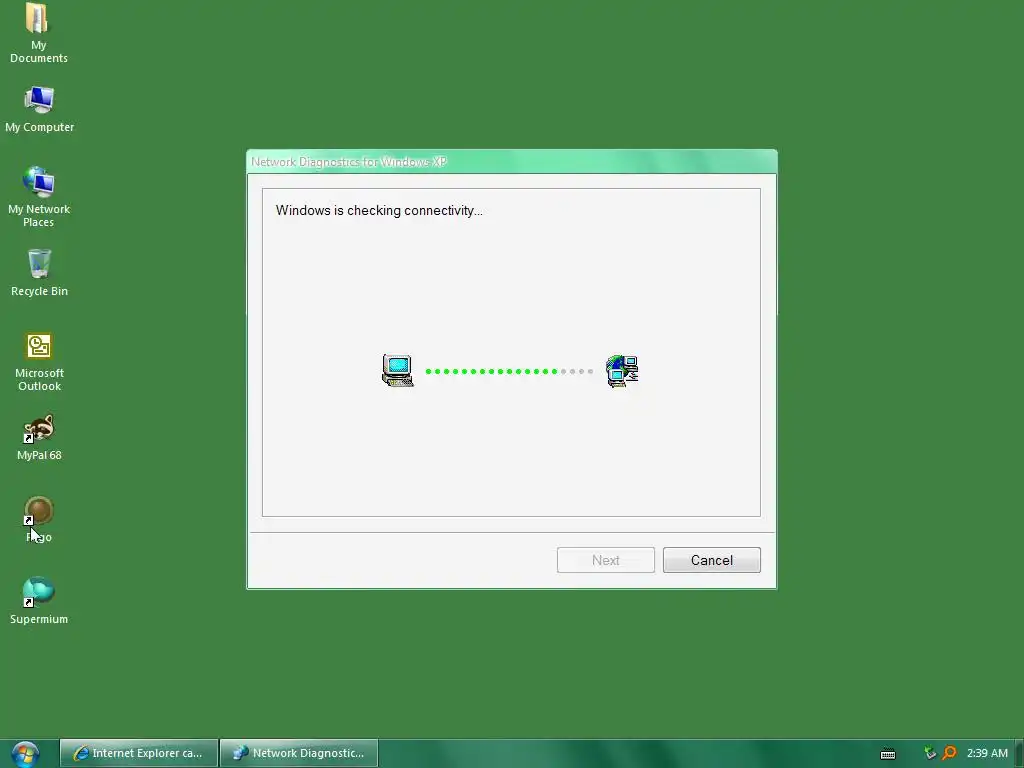Select the brown sphere desktop shortcut
Viewport: 1024px width, 768px height.
39,519
